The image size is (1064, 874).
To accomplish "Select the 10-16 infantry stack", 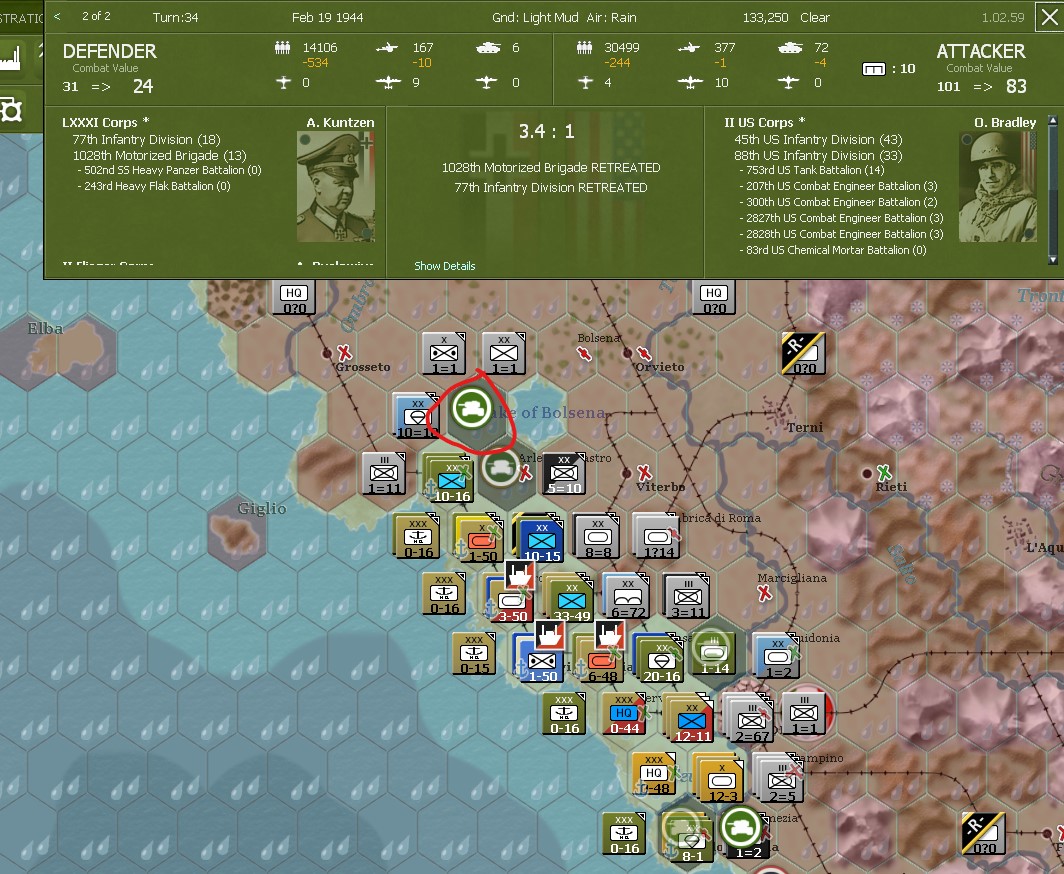I will [448, 479].
